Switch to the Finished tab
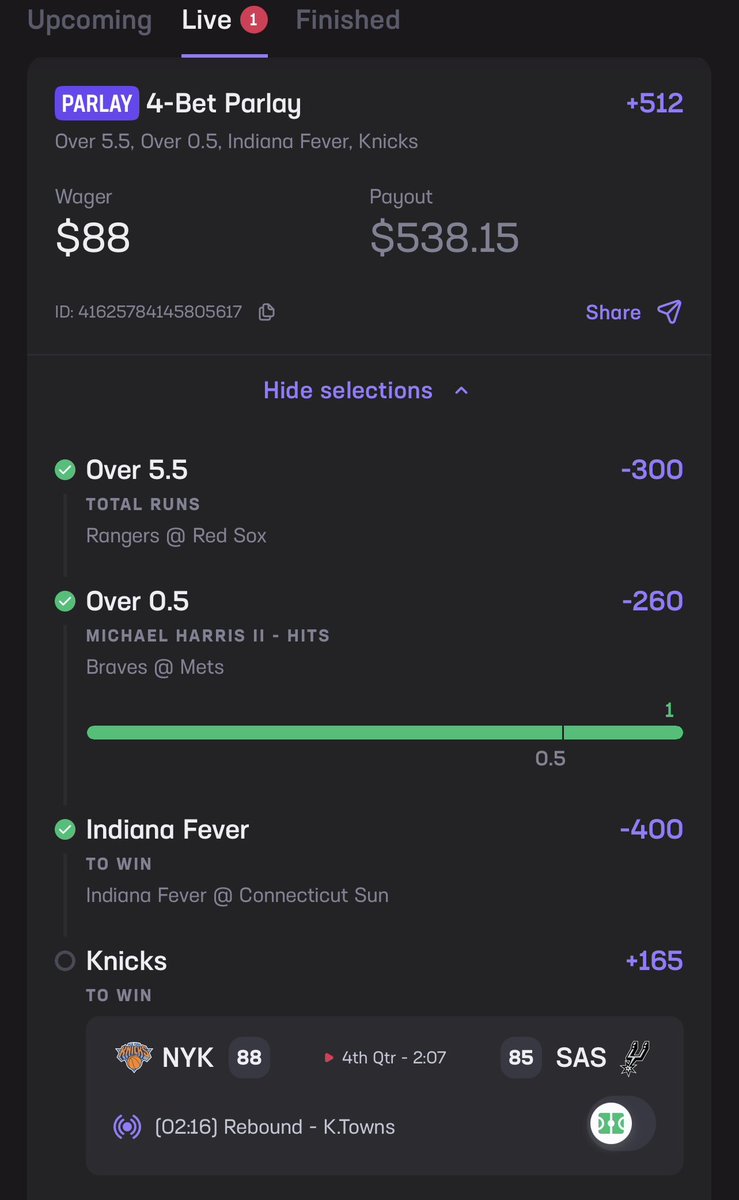 pos(348,20)
